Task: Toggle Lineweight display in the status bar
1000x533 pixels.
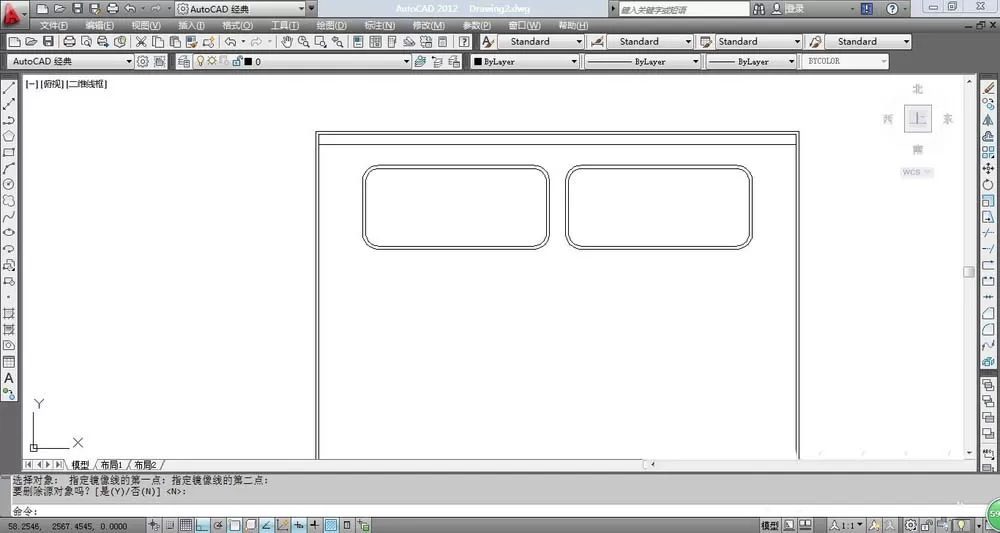Action: click(315, 525)
